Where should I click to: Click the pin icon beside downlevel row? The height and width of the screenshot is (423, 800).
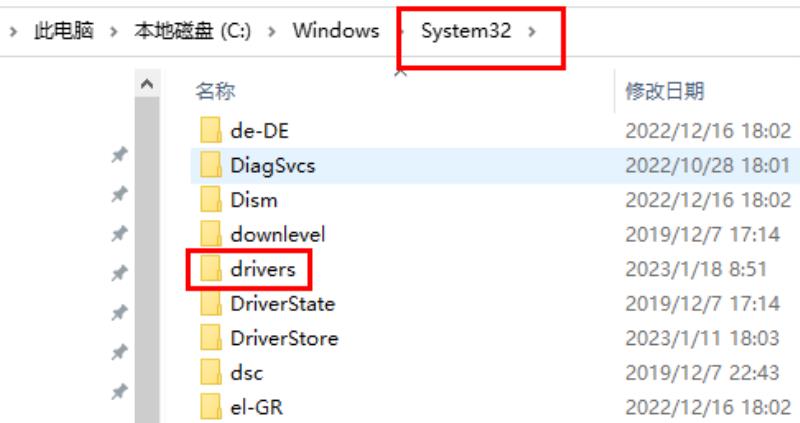(119, 234)
